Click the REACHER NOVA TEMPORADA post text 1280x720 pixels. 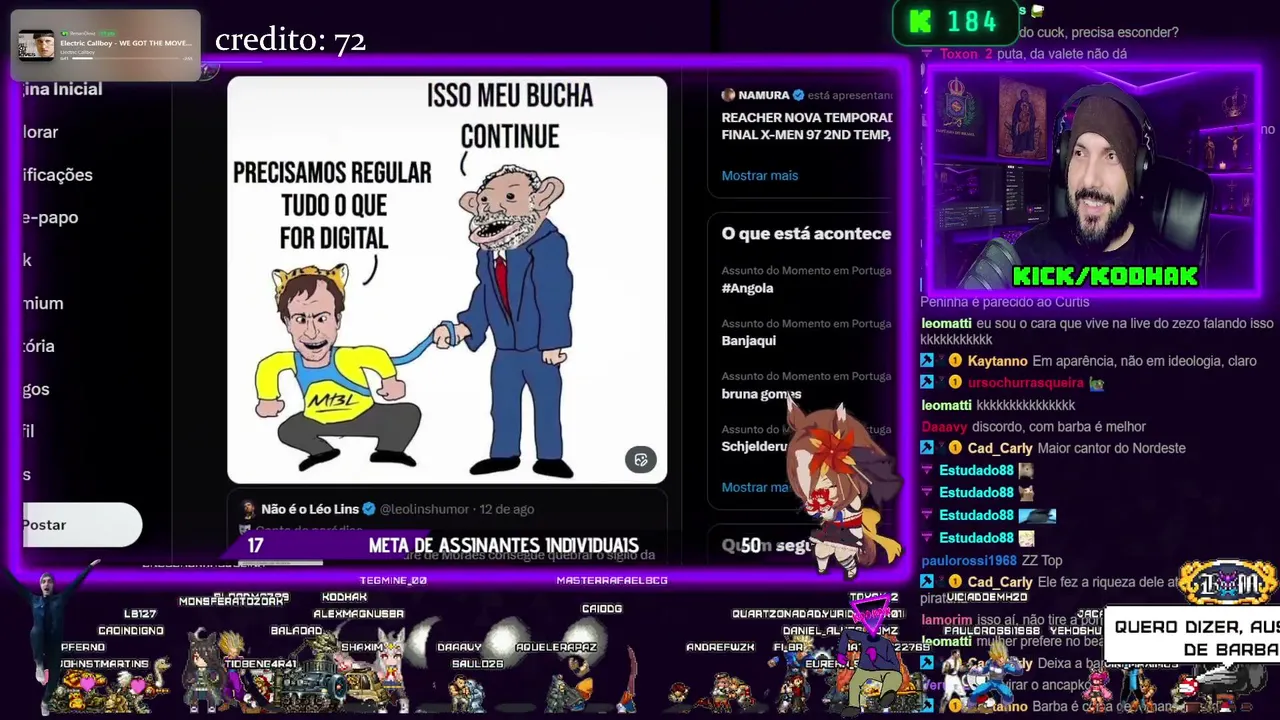[807, 127]
